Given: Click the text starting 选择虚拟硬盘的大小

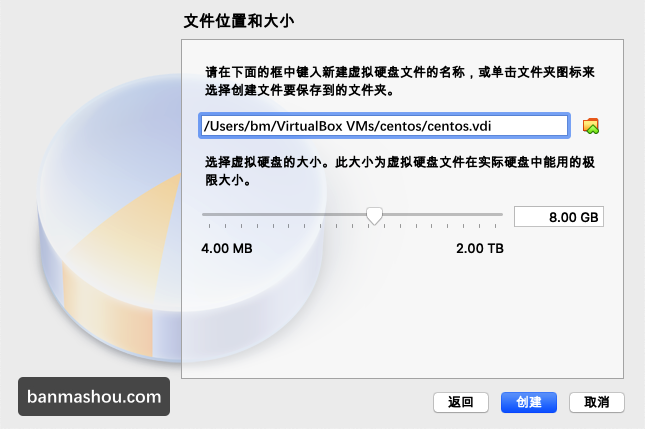Looking at the screenshot, I should 400,171.
